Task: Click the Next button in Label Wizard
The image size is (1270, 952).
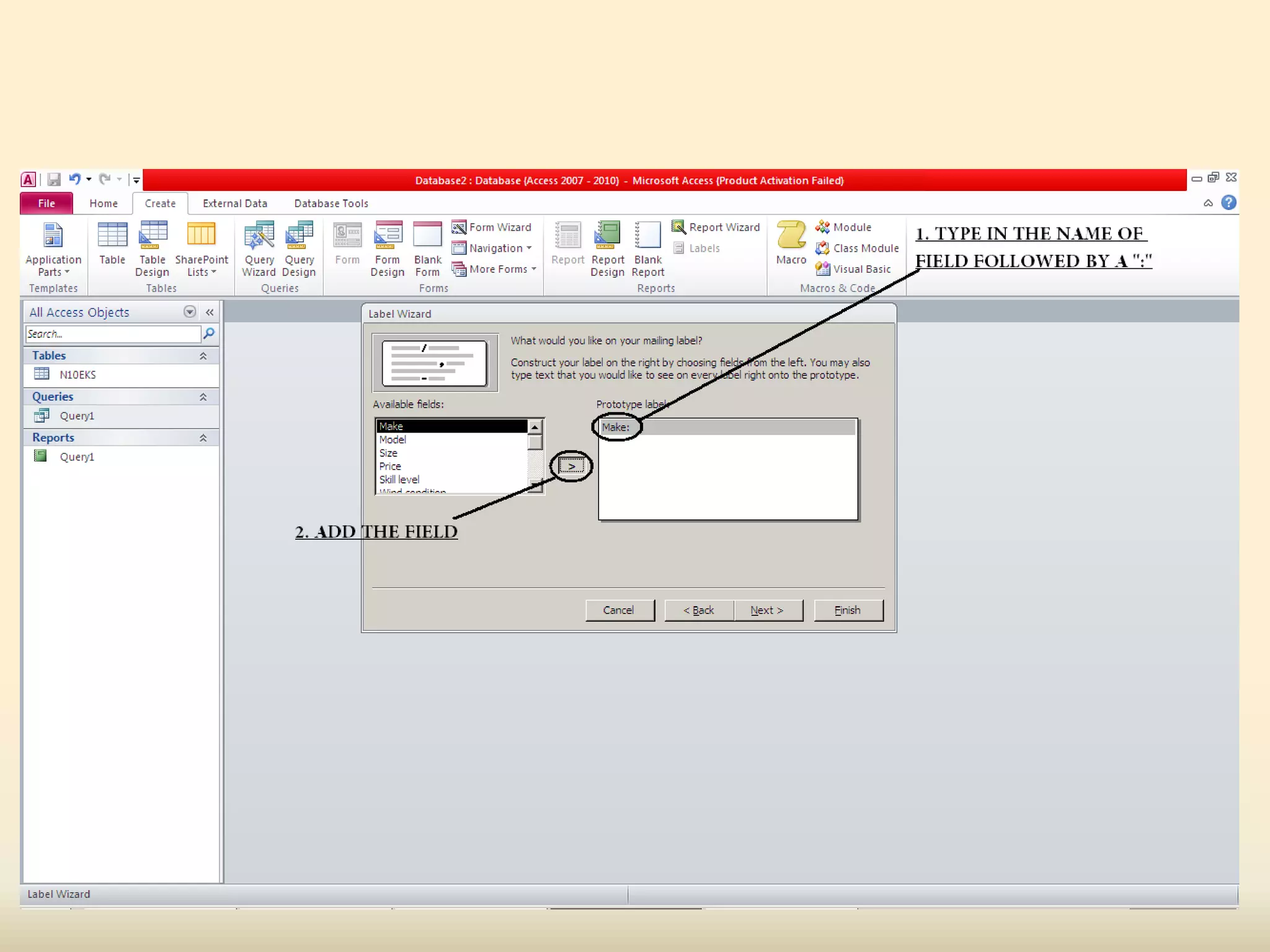Action: pos(768,610)
